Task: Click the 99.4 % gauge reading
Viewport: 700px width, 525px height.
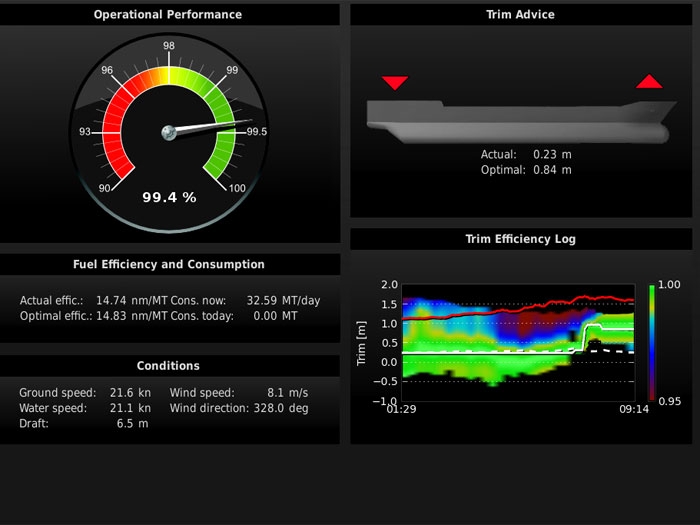Action: click(169, 197)
